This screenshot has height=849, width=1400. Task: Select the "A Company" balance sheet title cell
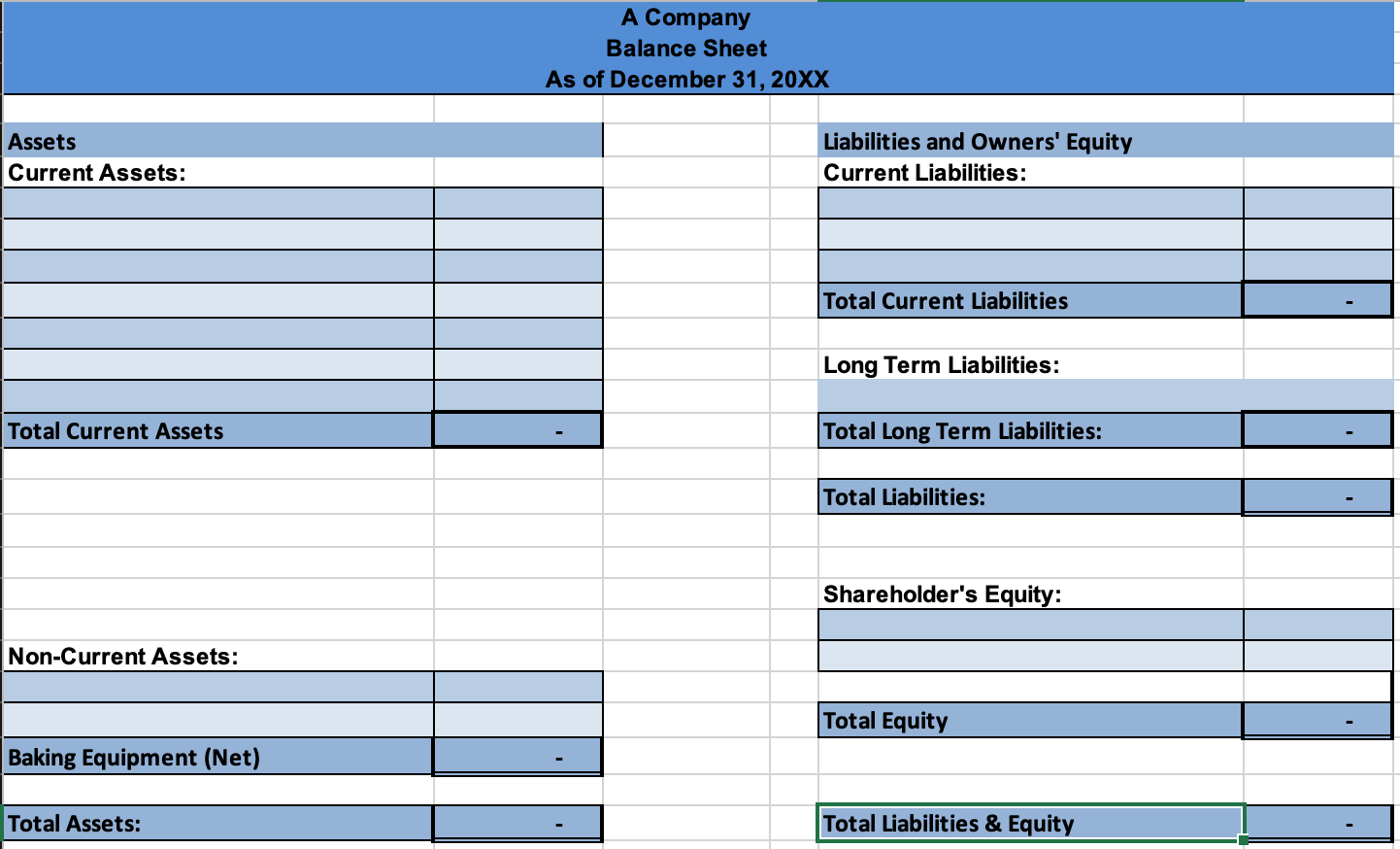click(x=686, y=17)
